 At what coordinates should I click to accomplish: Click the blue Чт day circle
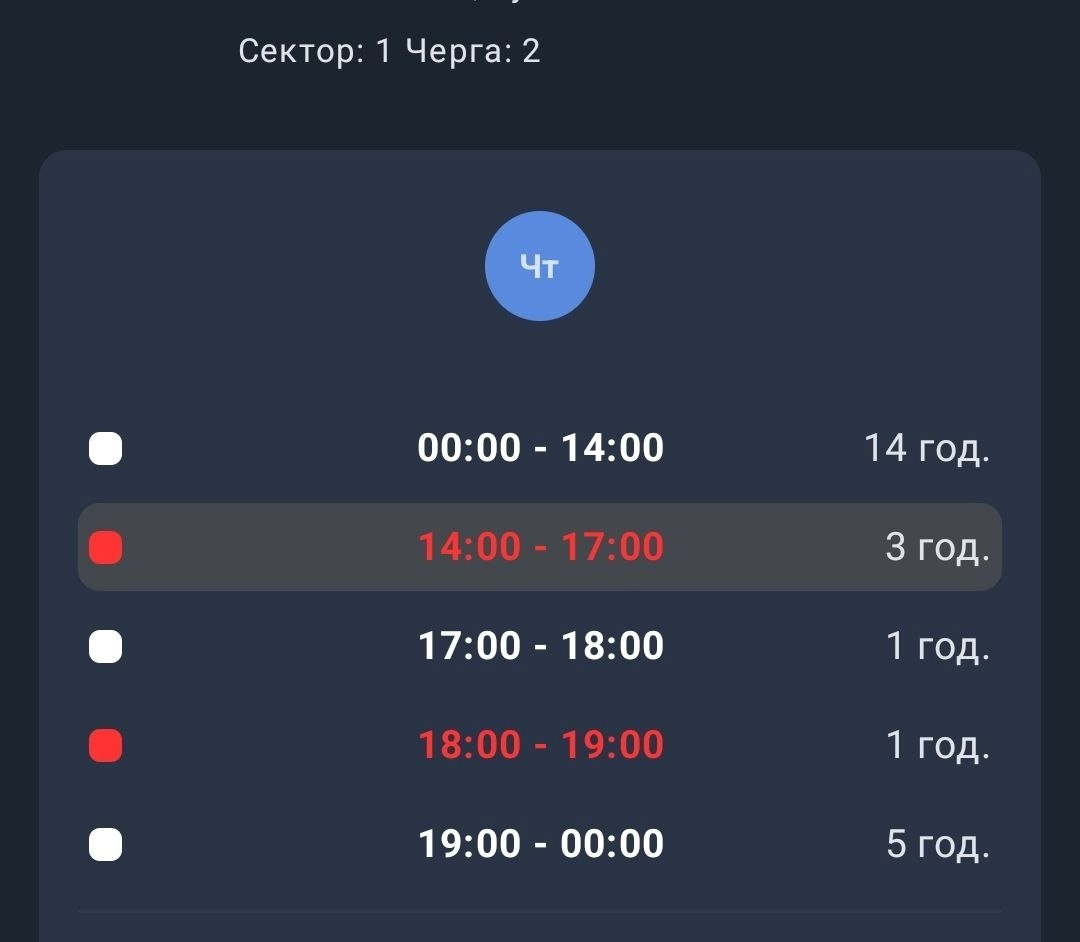coord(539,266)
